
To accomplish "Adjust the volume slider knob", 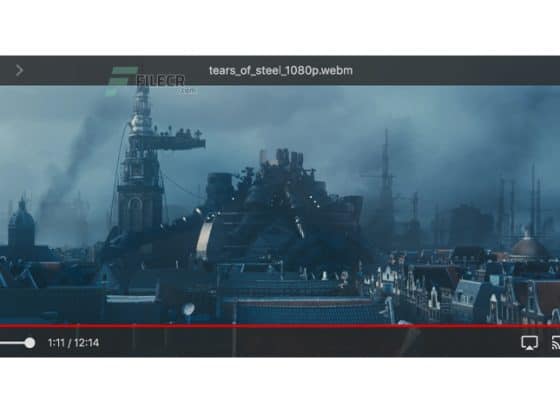I will tap(30, 343).
